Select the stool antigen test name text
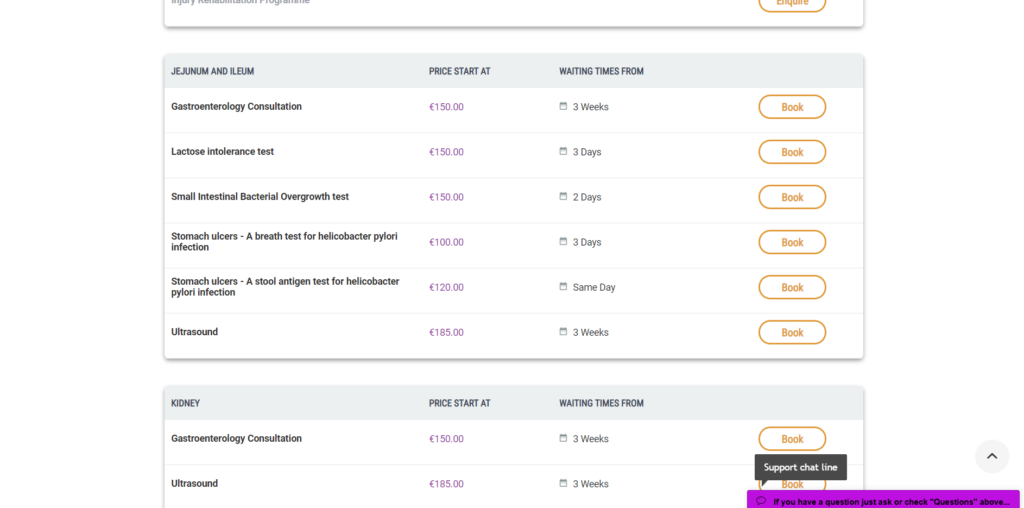 point(285,287)
